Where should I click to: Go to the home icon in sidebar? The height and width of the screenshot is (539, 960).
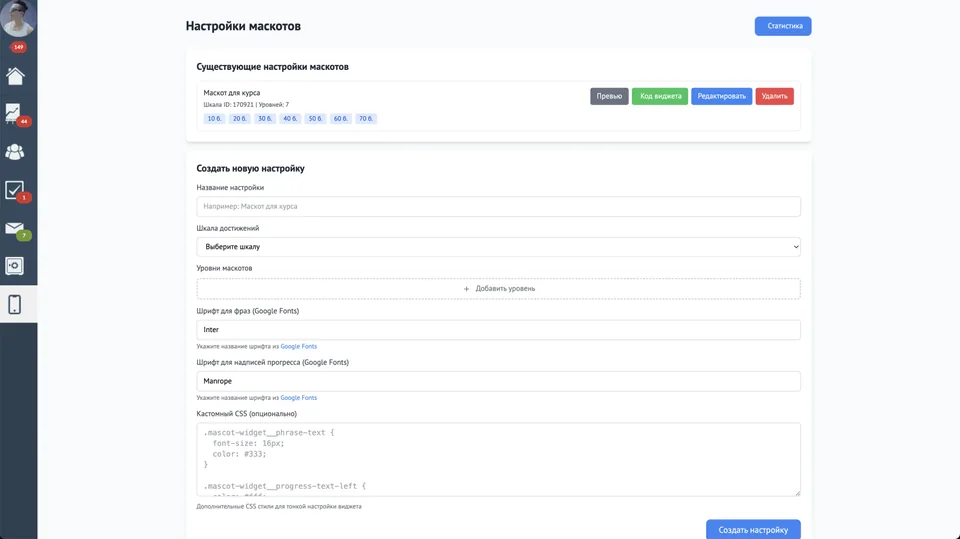click(x=15, y=76)
